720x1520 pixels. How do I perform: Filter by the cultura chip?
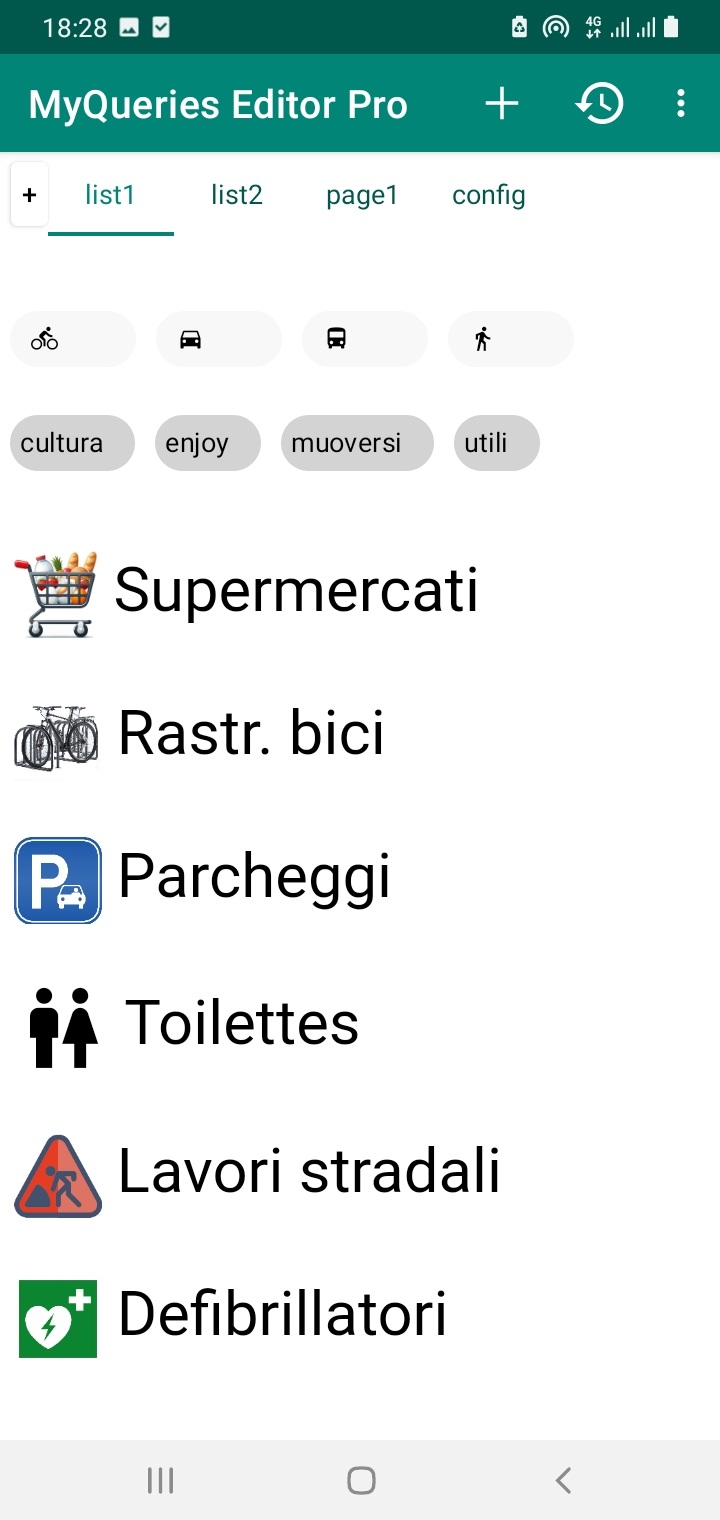pyautogui.click(x=72, y=443)
